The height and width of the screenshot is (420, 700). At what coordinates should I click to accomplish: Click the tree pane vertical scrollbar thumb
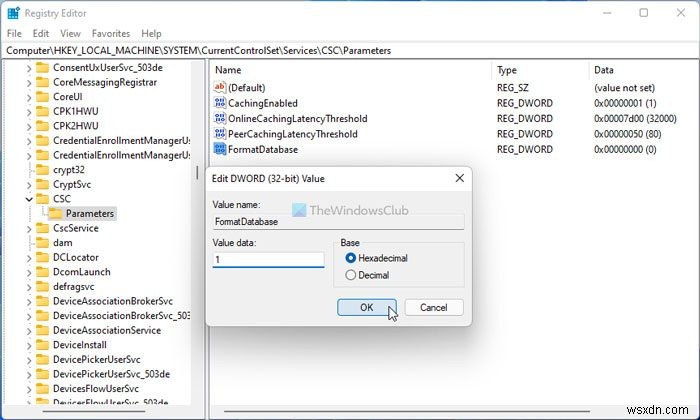point(197,173)
